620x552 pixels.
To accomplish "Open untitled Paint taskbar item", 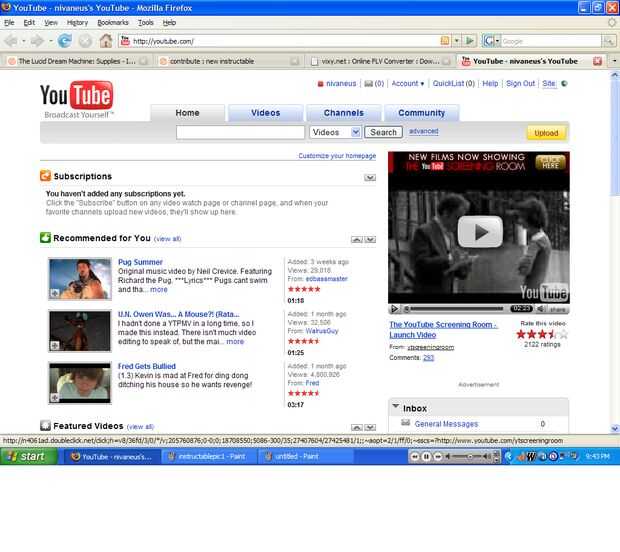I will [x=304, y=456].
